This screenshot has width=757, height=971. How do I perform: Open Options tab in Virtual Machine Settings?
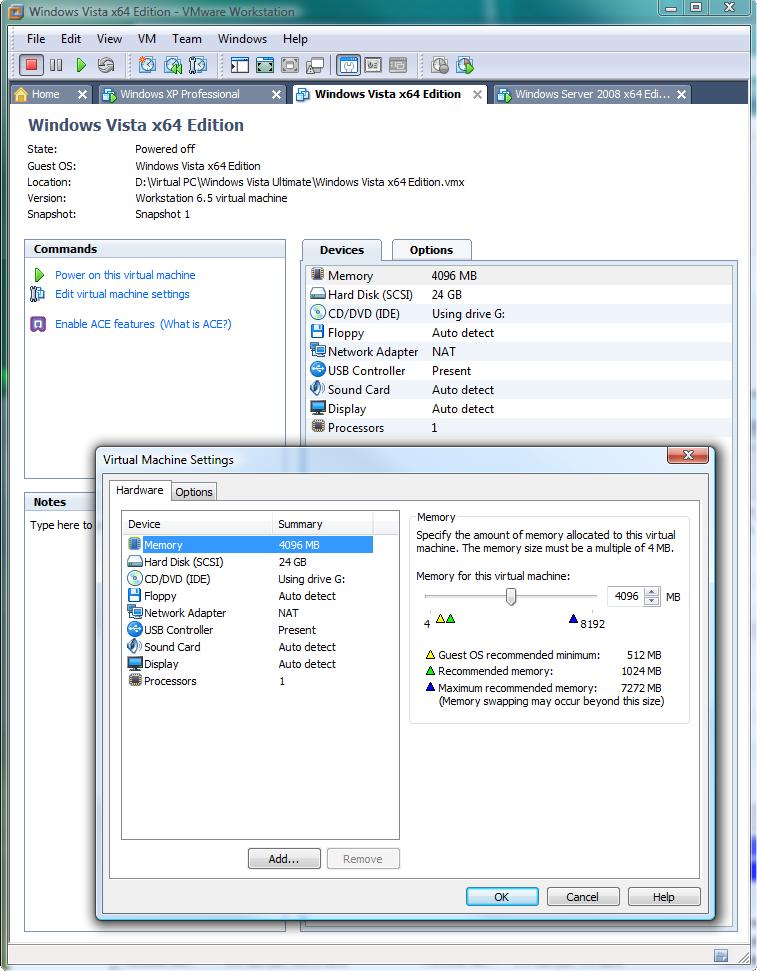[x=193, y=492]
